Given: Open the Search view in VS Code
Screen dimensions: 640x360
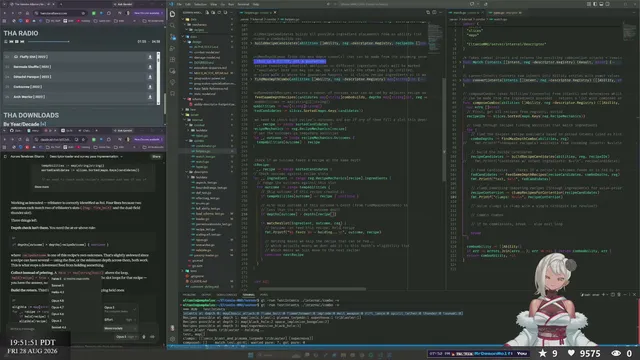Looking at the screenshot, I should point(172,25).
